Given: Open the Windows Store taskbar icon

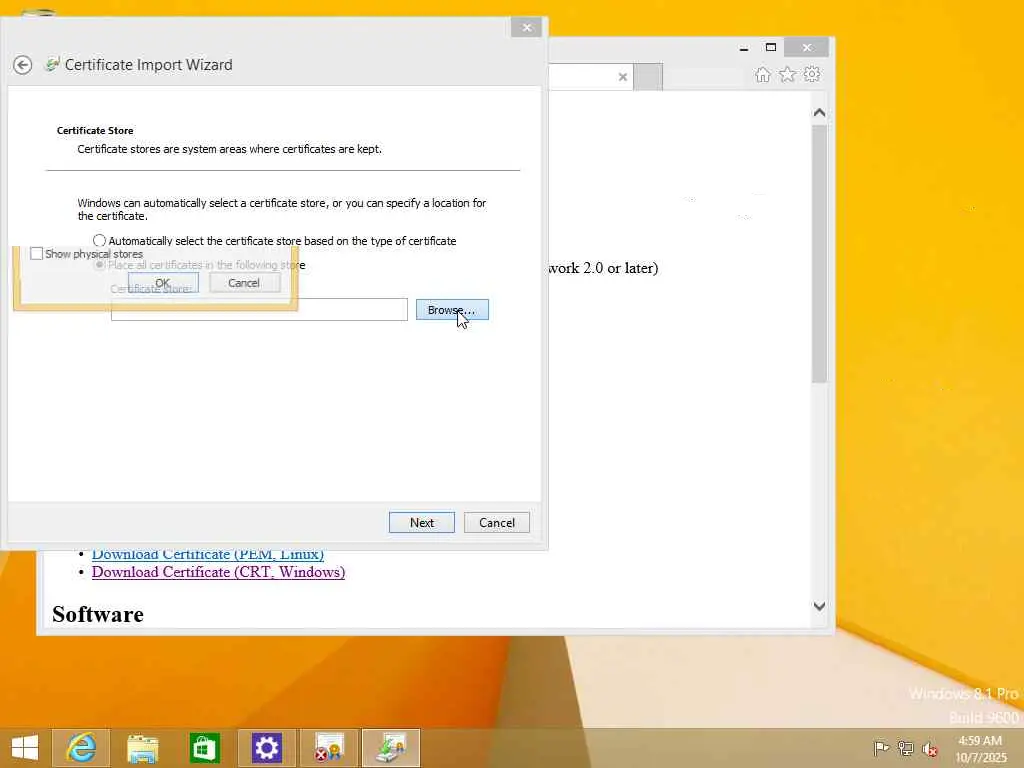Looking at the screenshot, I should coord(204,748).
